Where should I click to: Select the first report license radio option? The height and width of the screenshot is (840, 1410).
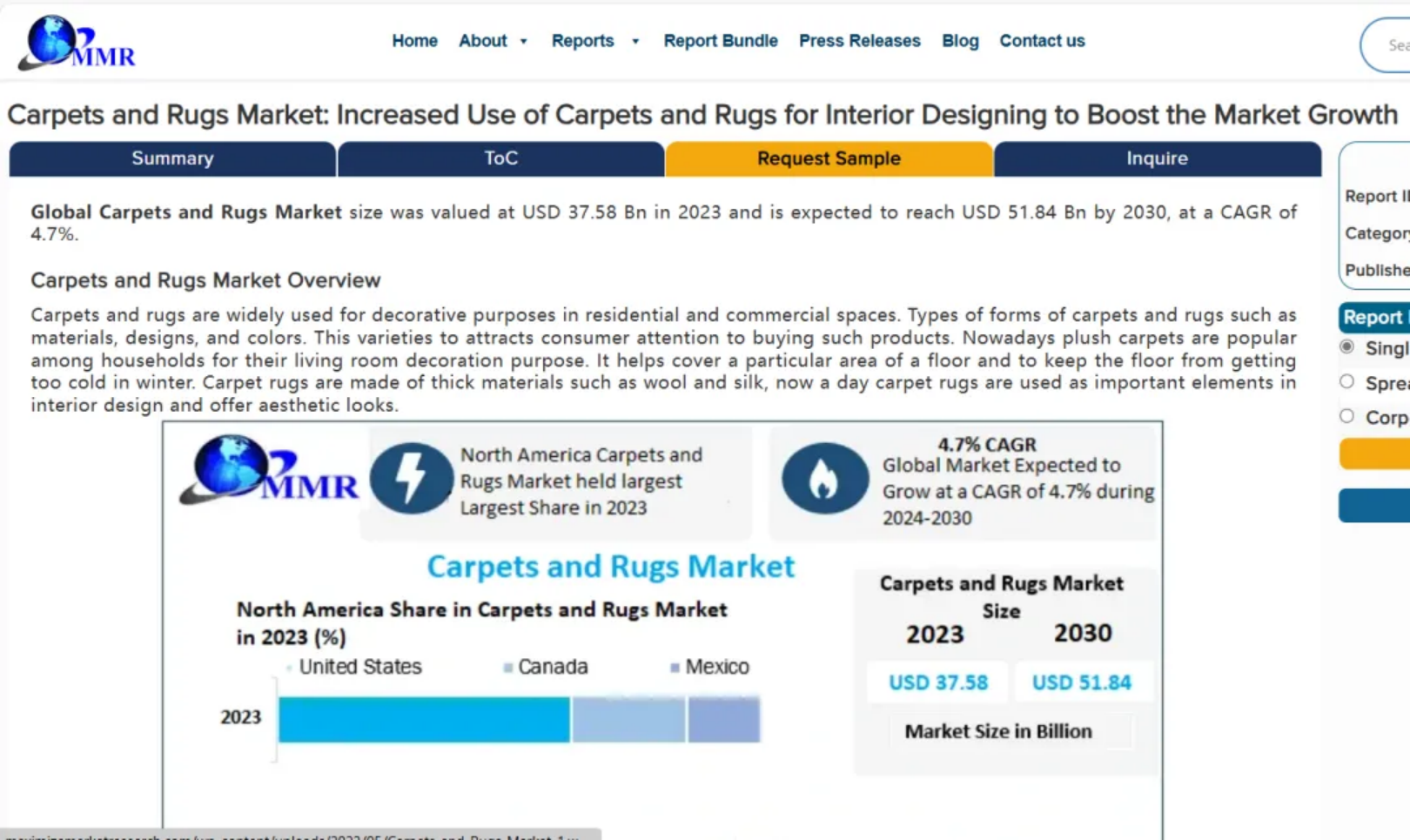click(1347, 347)
